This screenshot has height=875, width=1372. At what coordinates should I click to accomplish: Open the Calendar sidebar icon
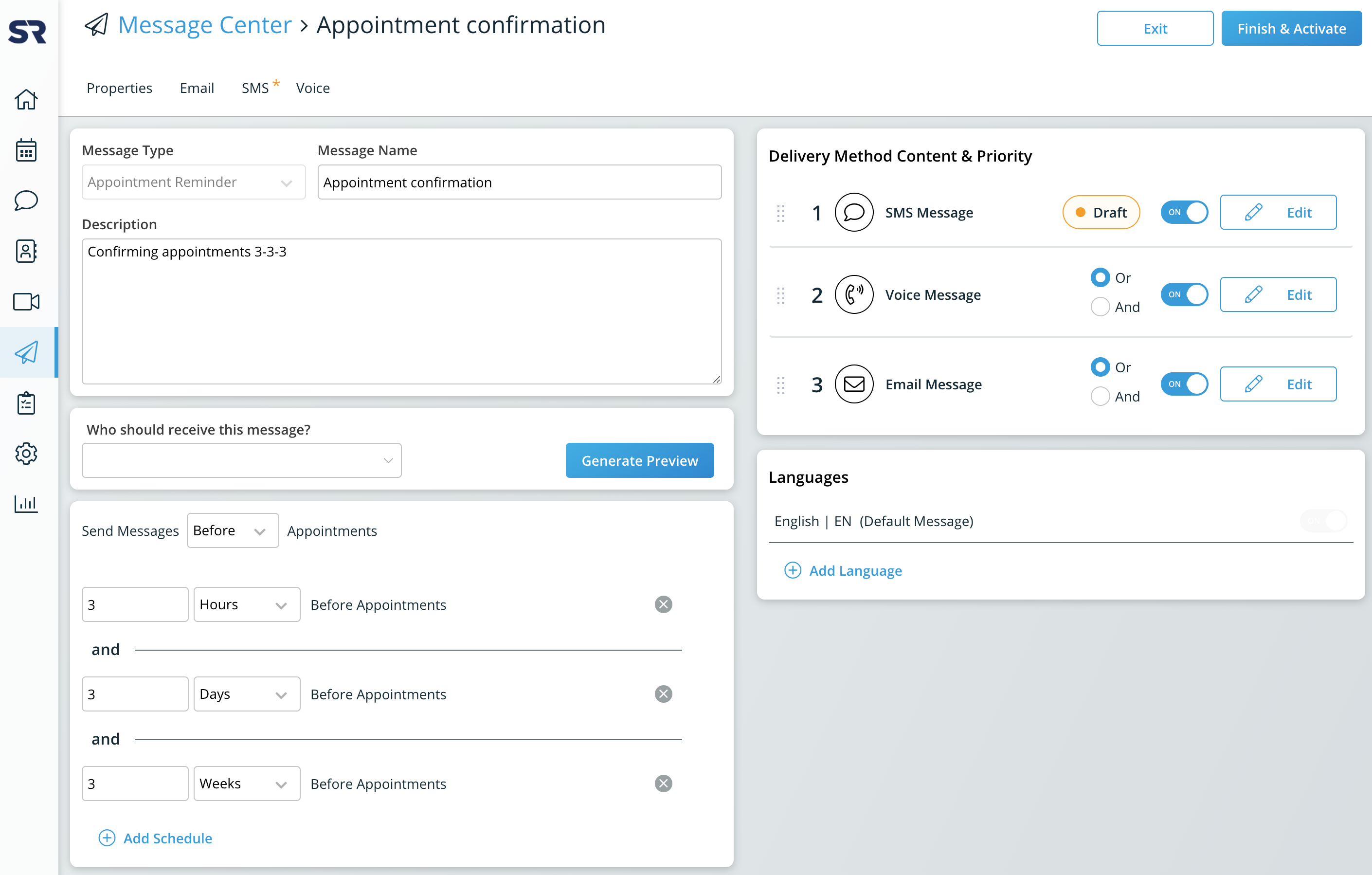pos(26,150)
